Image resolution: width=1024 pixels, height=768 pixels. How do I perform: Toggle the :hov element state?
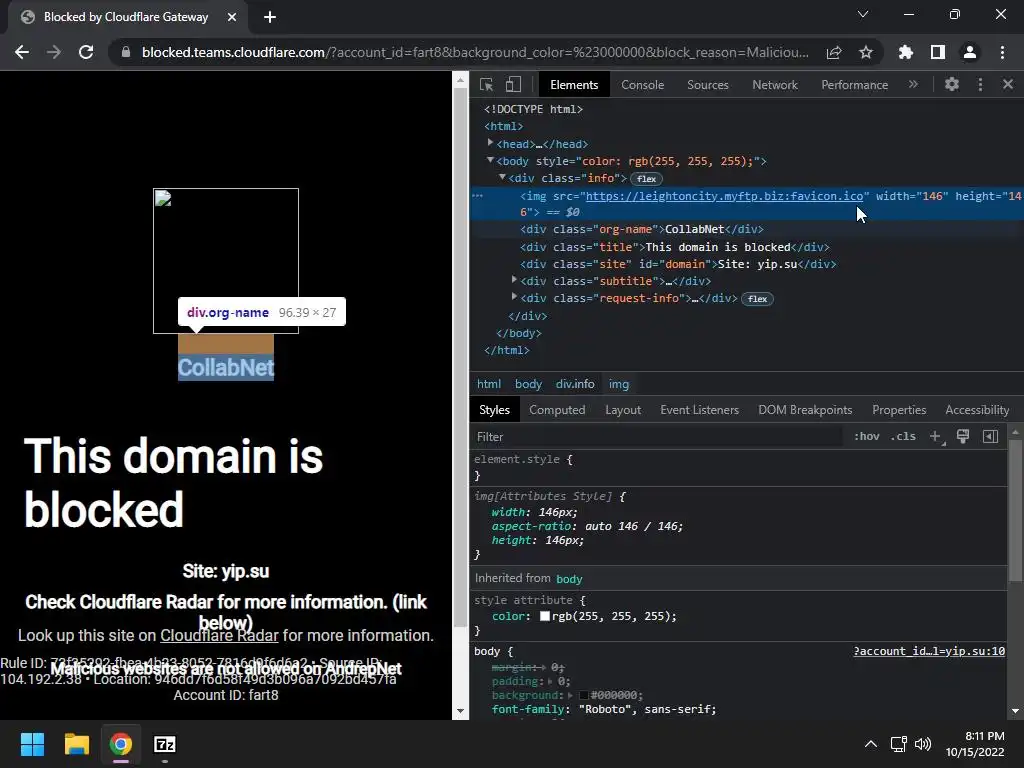coord(867,436)
